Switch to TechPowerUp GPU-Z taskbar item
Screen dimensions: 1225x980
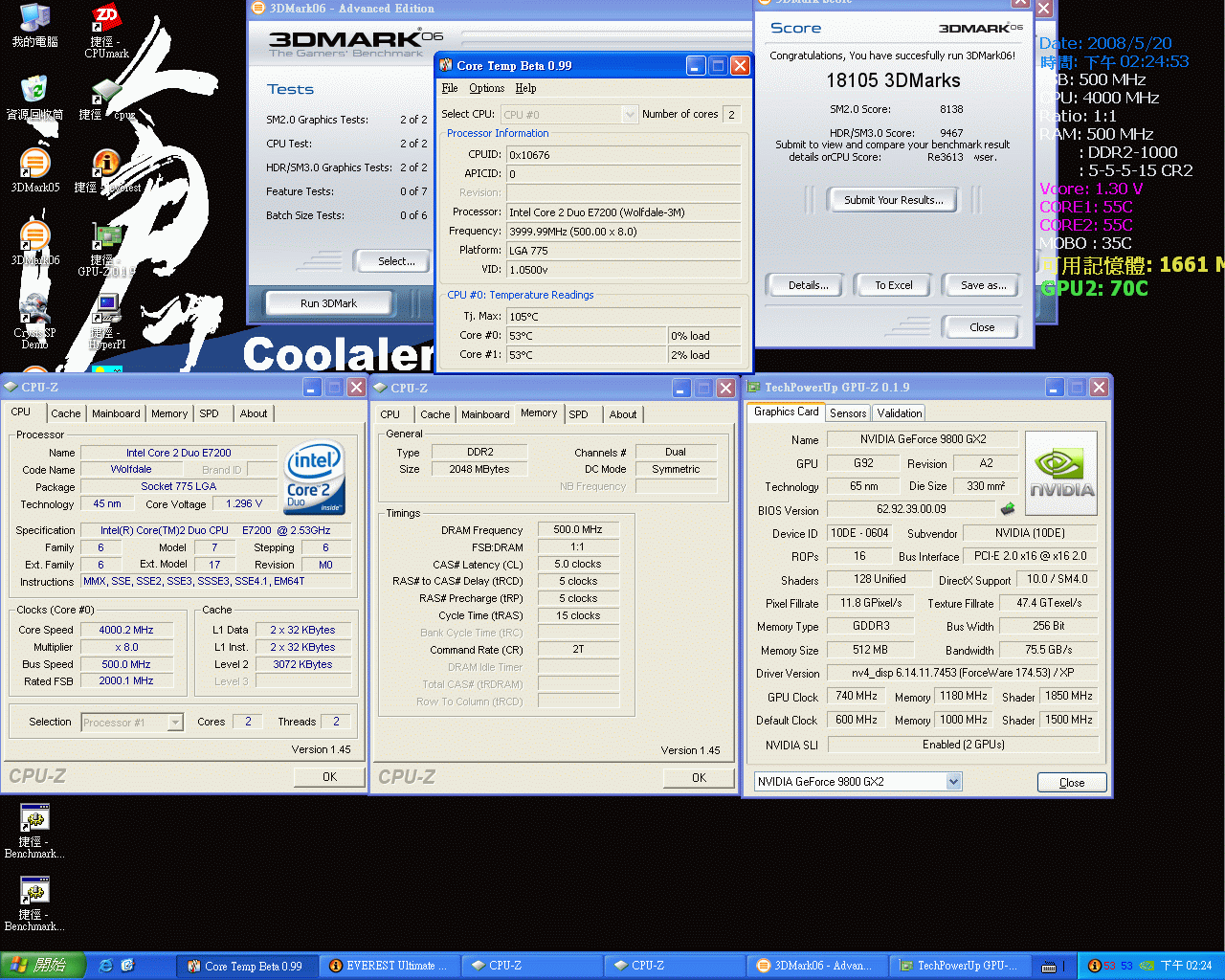[959, 966]
